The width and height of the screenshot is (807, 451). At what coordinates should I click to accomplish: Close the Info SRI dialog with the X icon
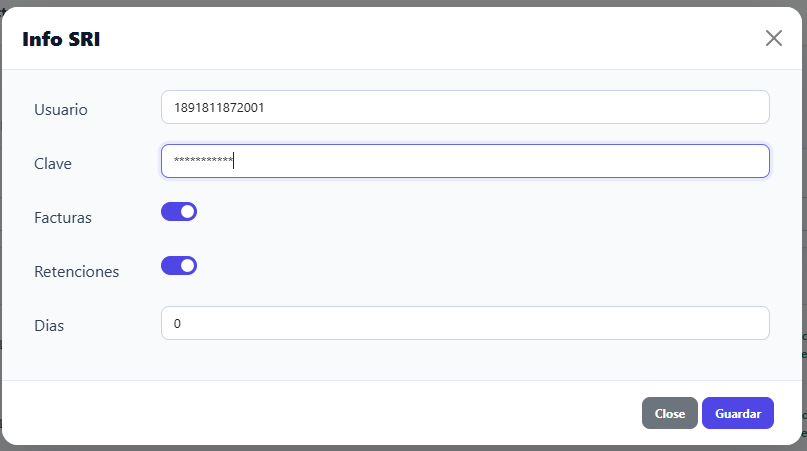tap(774, 38)
